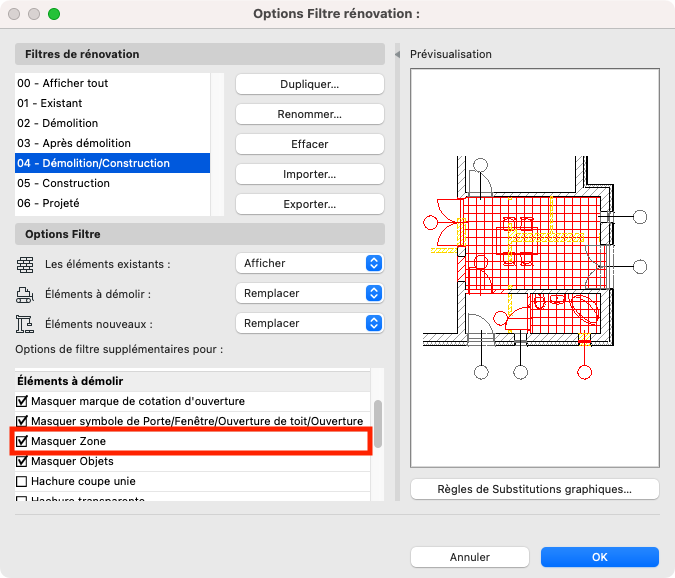
Task: Toggle the Masquer Objets checkbox
Action: pos(22,461)
